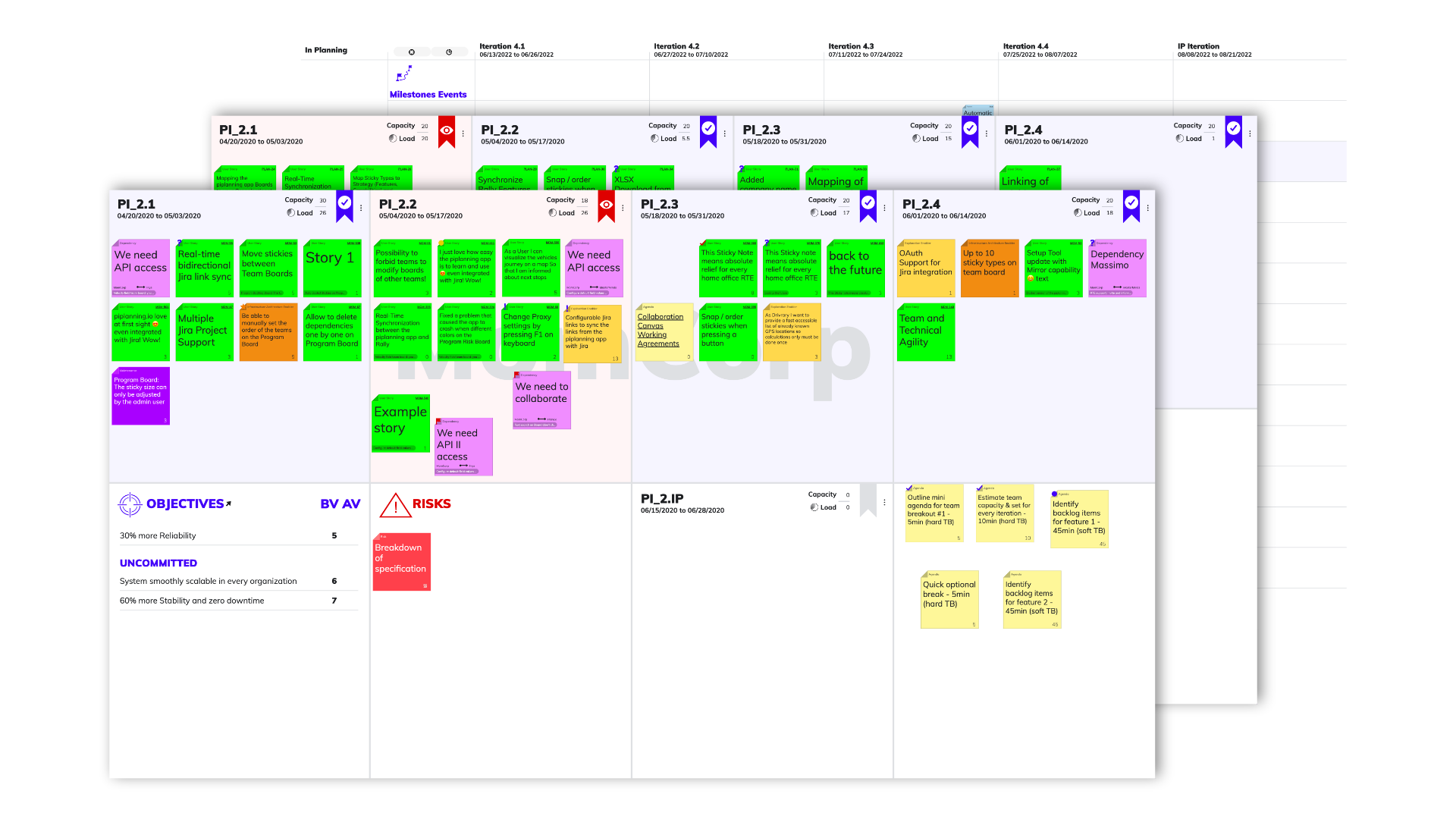This screenshot has height=819, width=1456.
Task: Open the OBJECTIVES heading link
Action: coord(185,504)
